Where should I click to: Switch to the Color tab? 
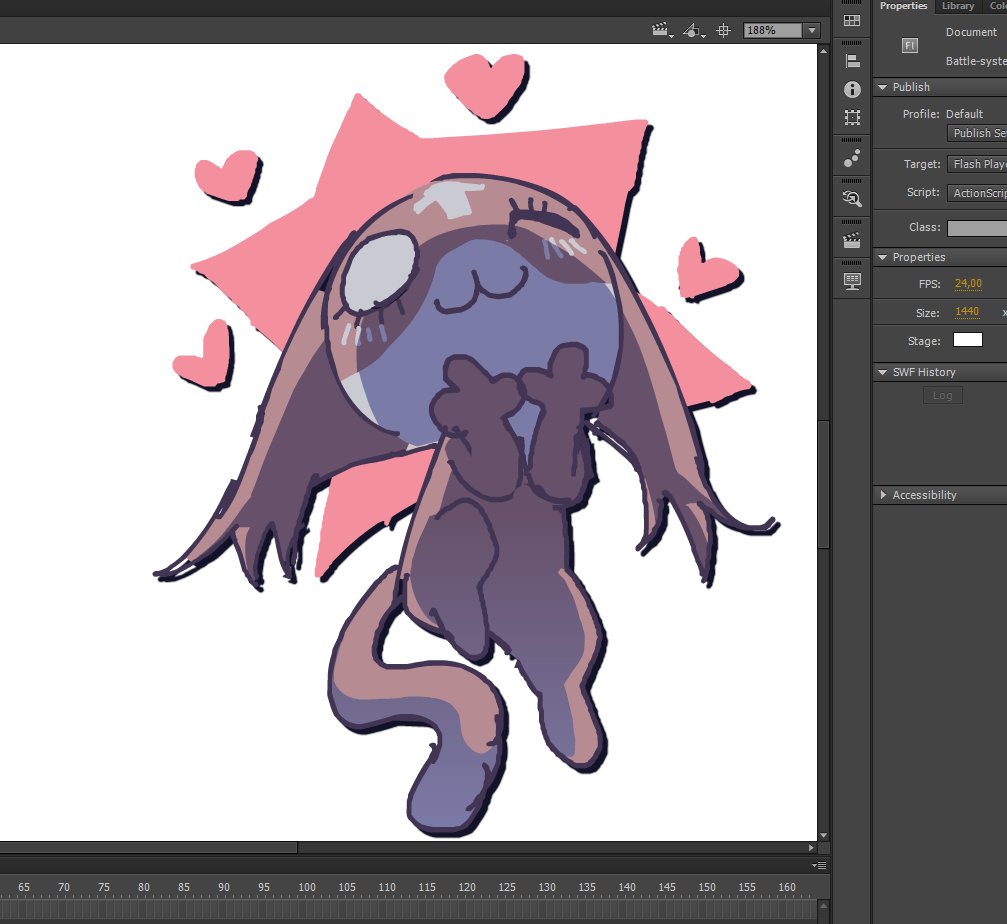pyautogui.click(x=997, y=6)
